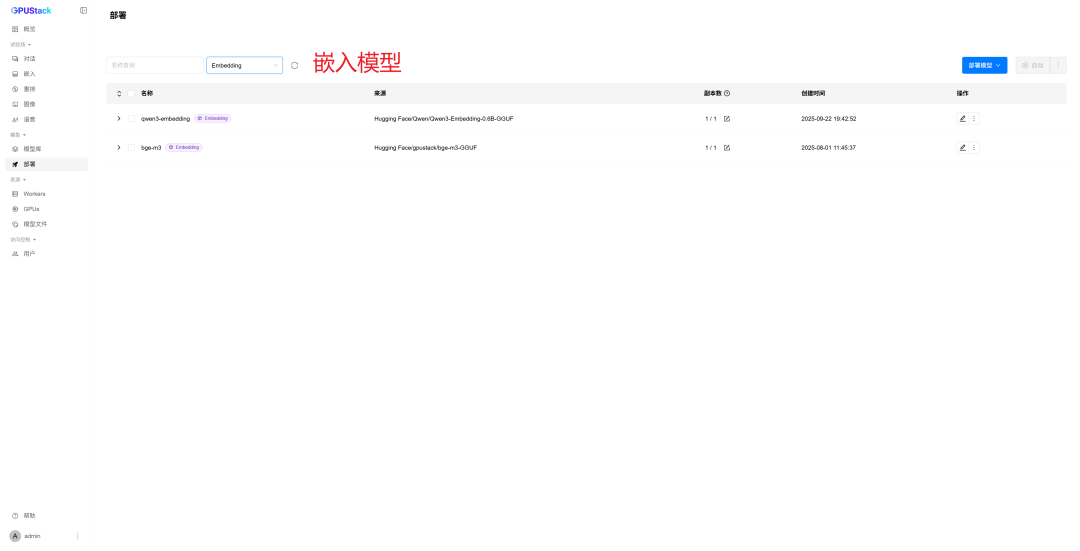Edit replica count for qwen3-embedding
Image resolution: width=1080 pixels, height=551 pixels.
tap(727, 118)
